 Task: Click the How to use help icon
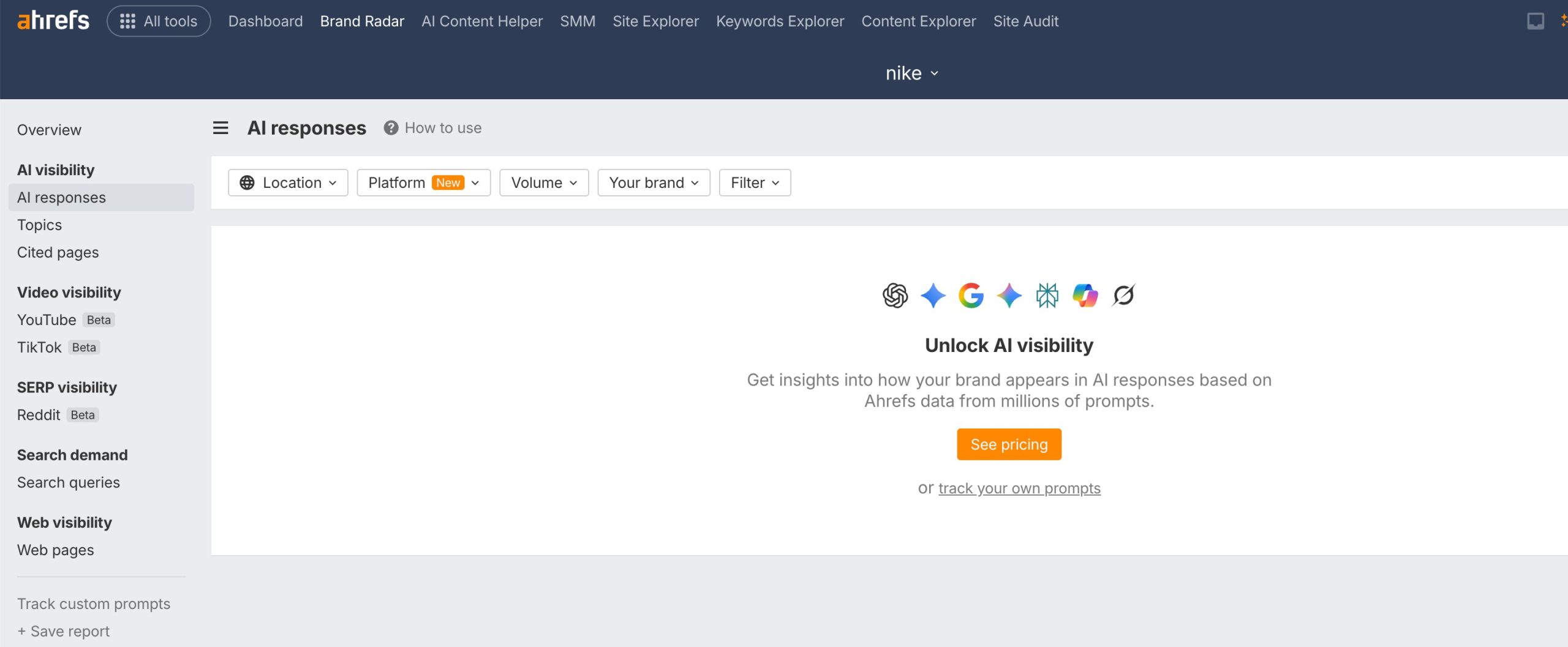391,128
